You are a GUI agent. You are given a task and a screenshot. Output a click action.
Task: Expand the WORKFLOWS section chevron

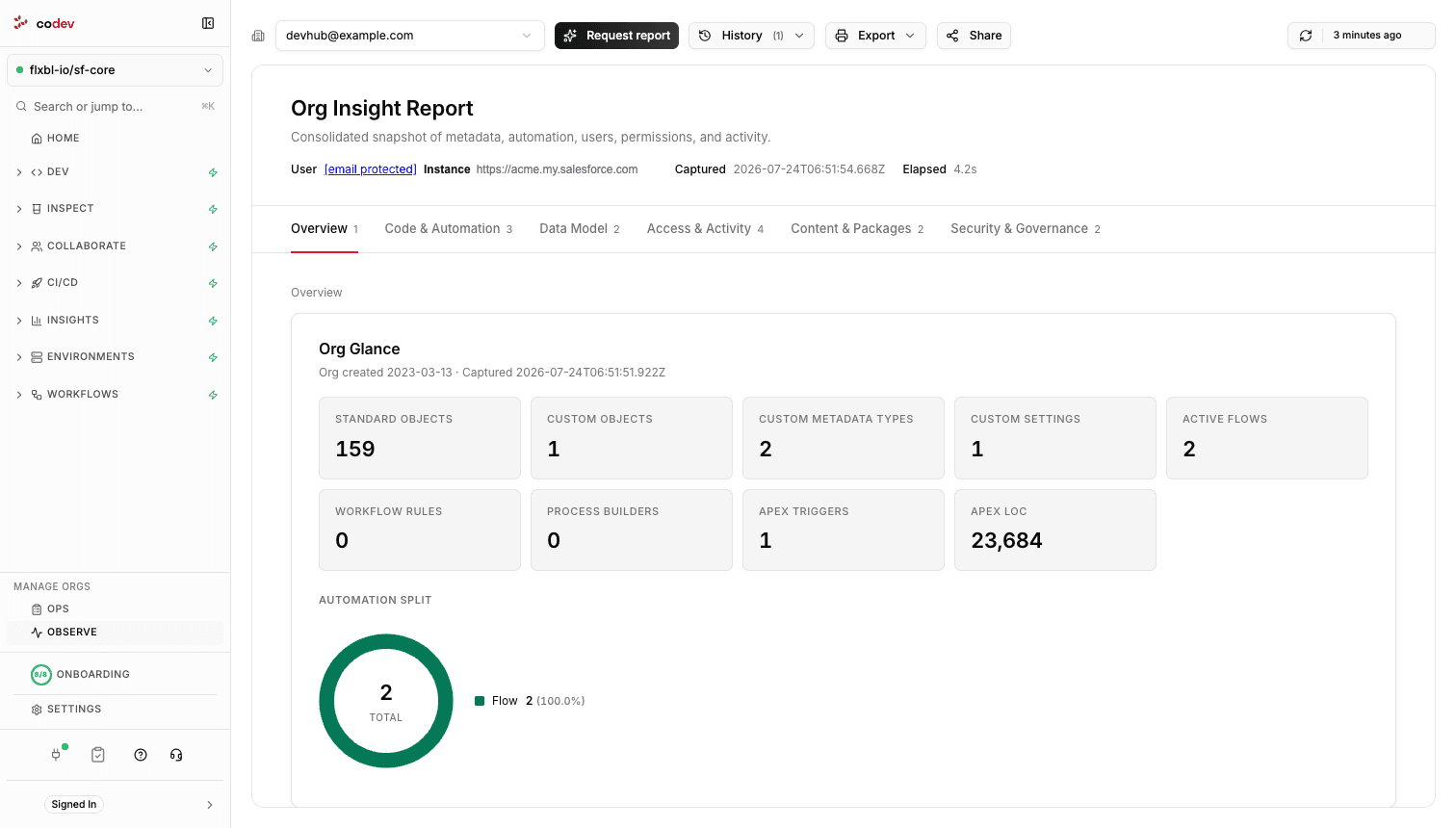point(19,395)
